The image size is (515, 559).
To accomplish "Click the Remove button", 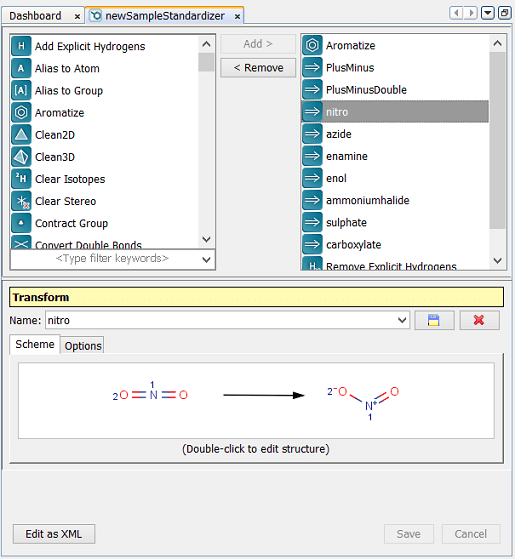I will 258,68.
